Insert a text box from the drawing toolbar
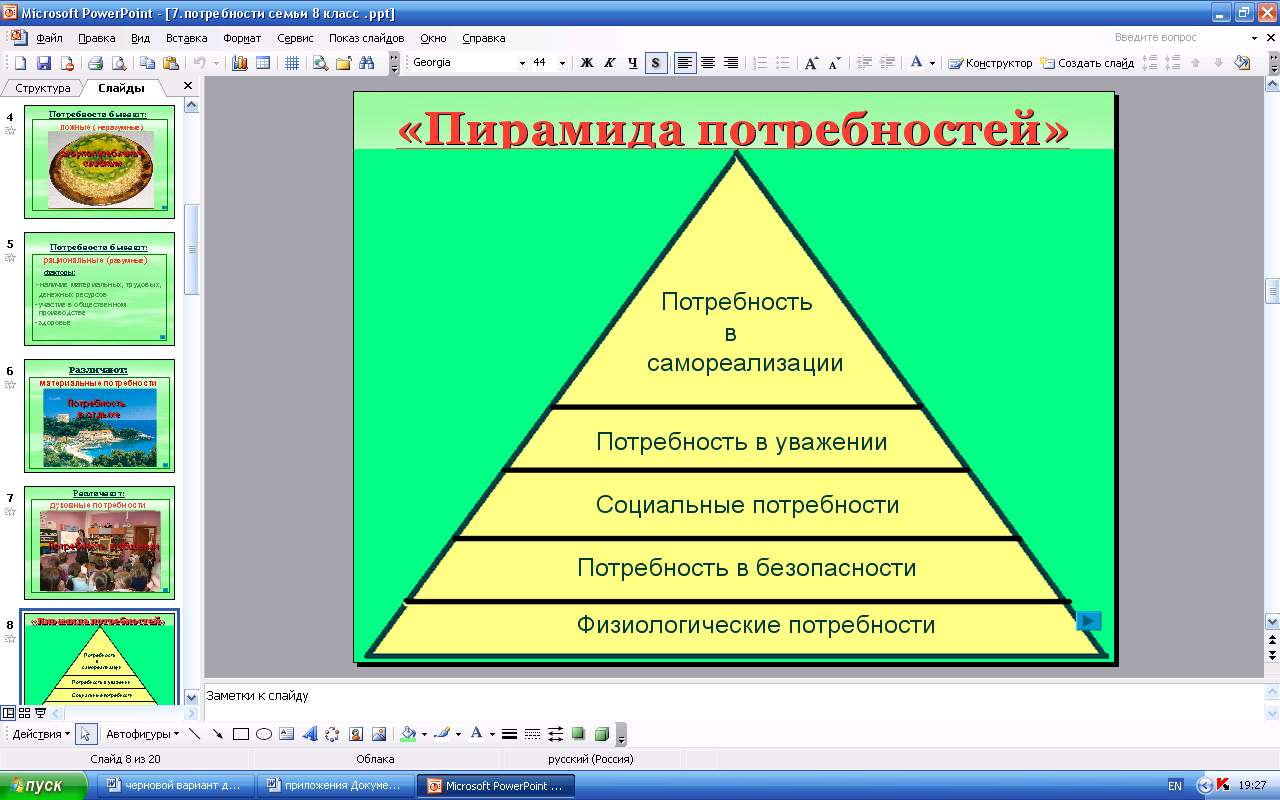Viewport: 1280px width, 800px height. coord(287,734)
